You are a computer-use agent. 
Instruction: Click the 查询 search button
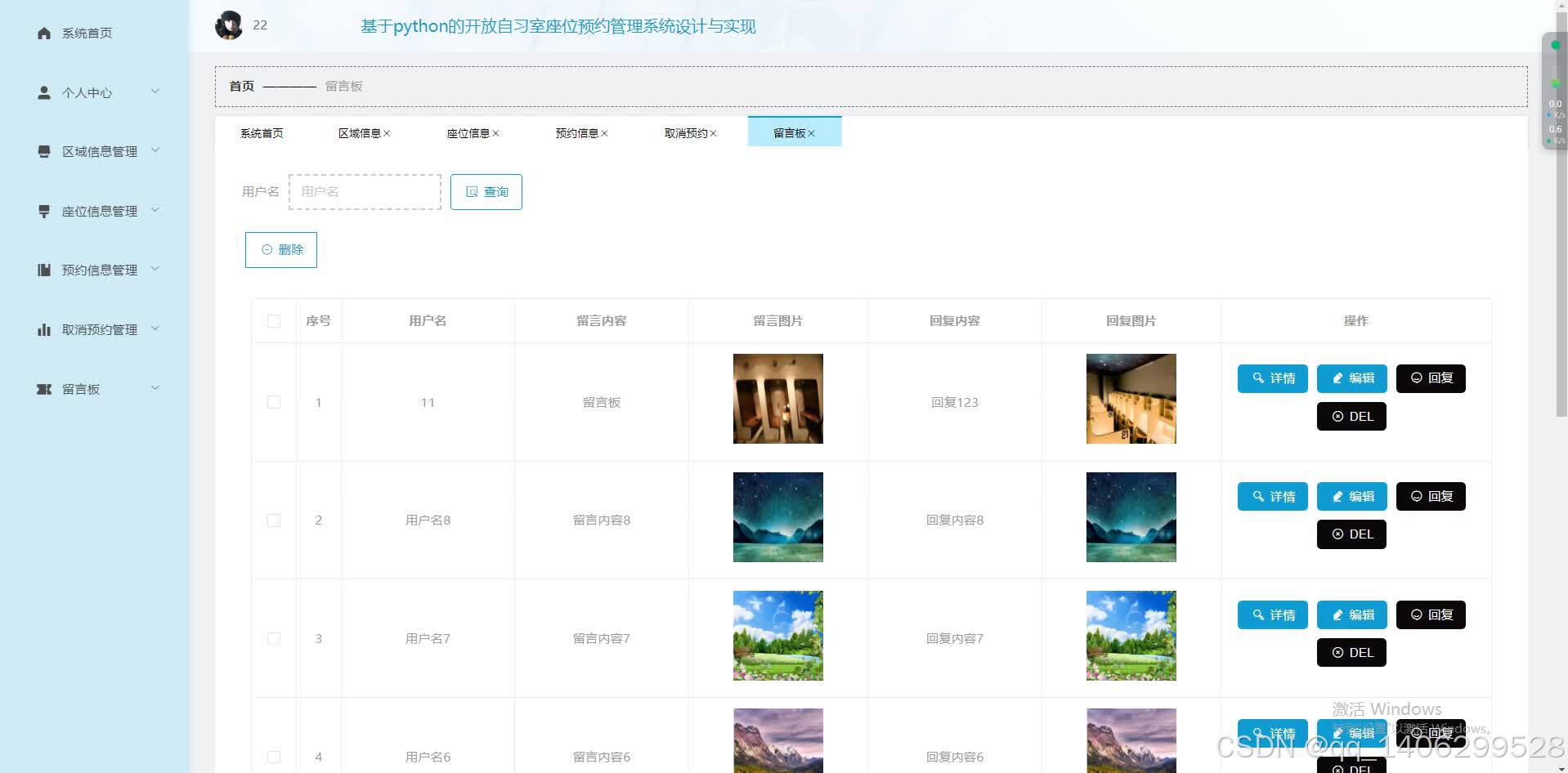[x=486, y=192]
